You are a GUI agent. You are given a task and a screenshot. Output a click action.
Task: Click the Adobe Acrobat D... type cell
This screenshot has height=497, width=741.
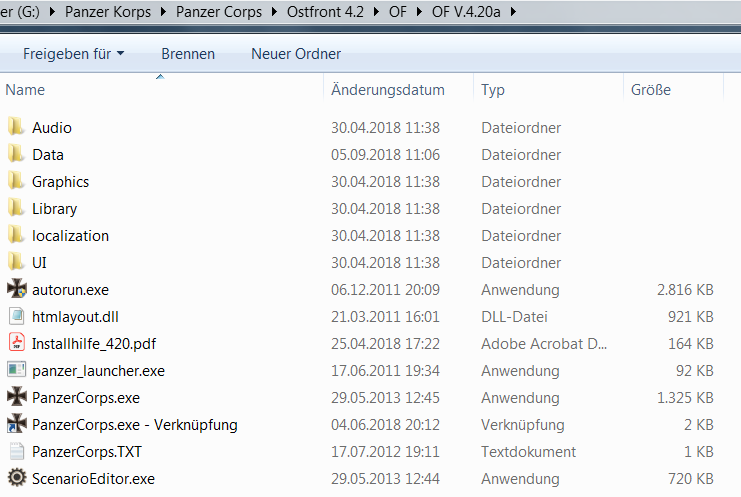click(544, 343)
